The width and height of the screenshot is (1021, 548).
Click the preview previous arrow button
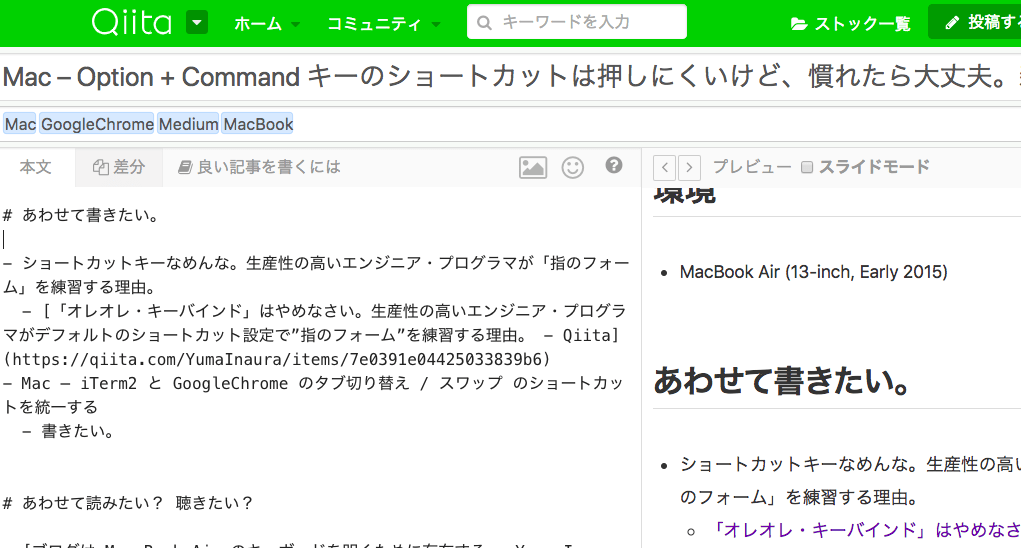(x=664, y=167)
